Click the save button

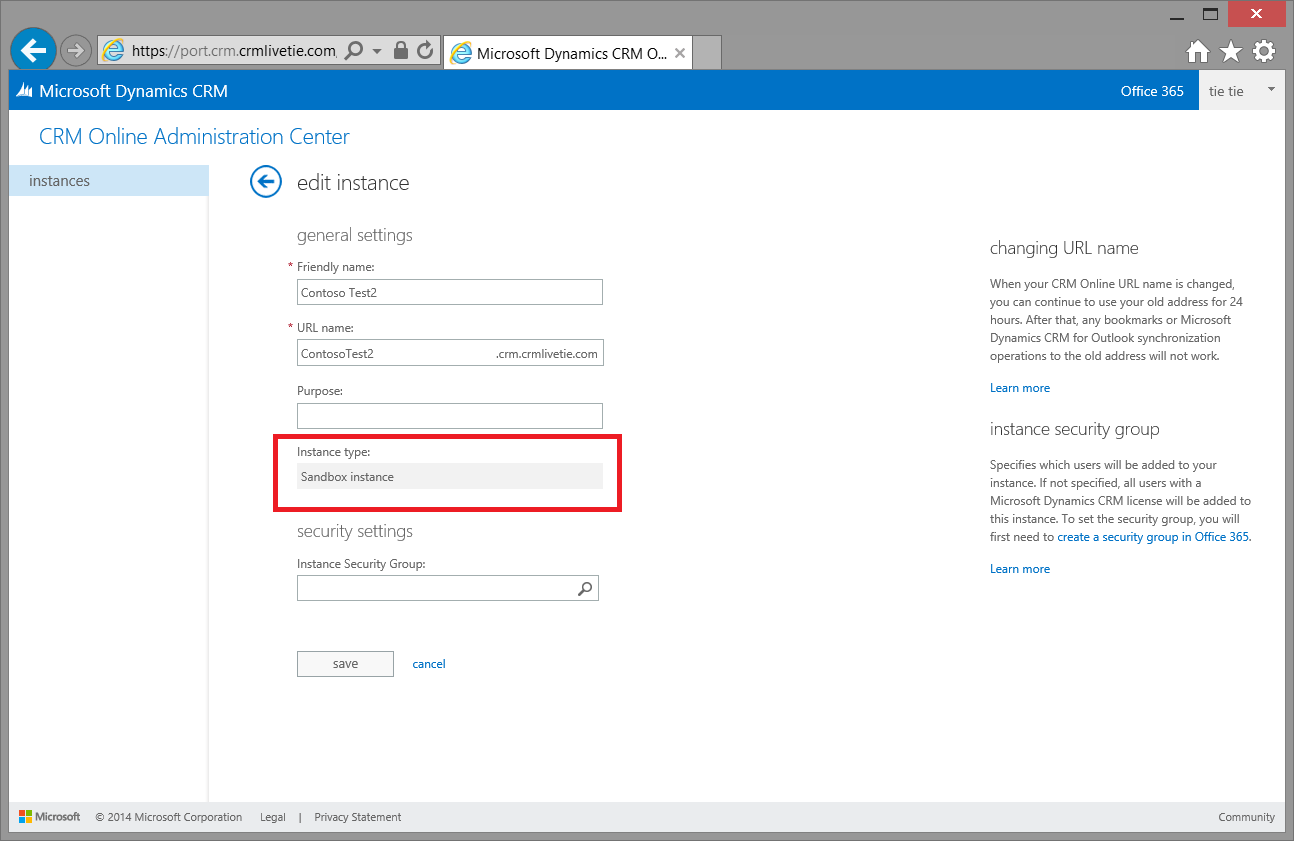click(x=345, y=664)
